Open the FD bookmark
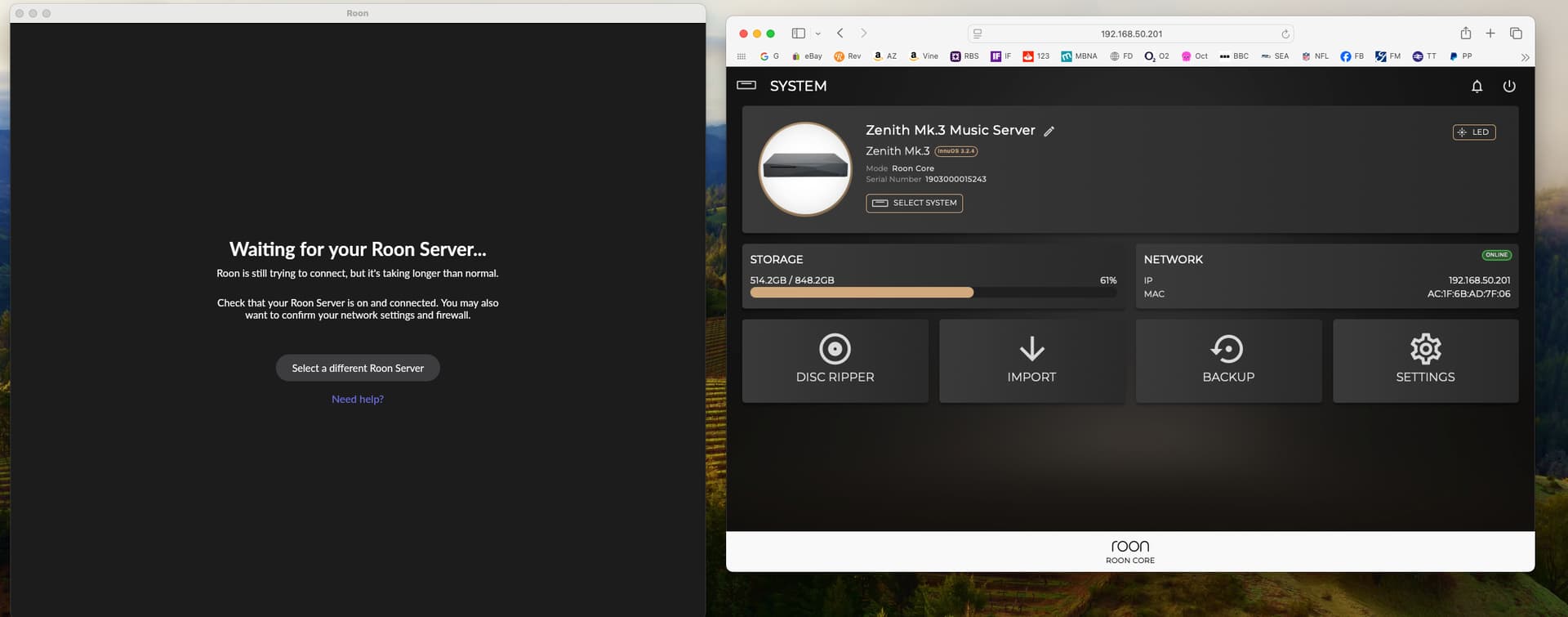Screen dimensions: 1568x617 coord(1121,56)
